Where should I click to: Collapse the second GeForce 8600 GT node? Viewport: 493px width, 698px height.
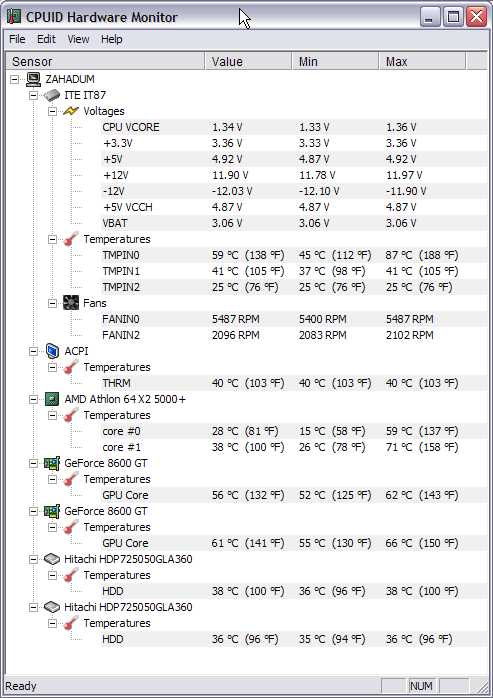(33, 512)
